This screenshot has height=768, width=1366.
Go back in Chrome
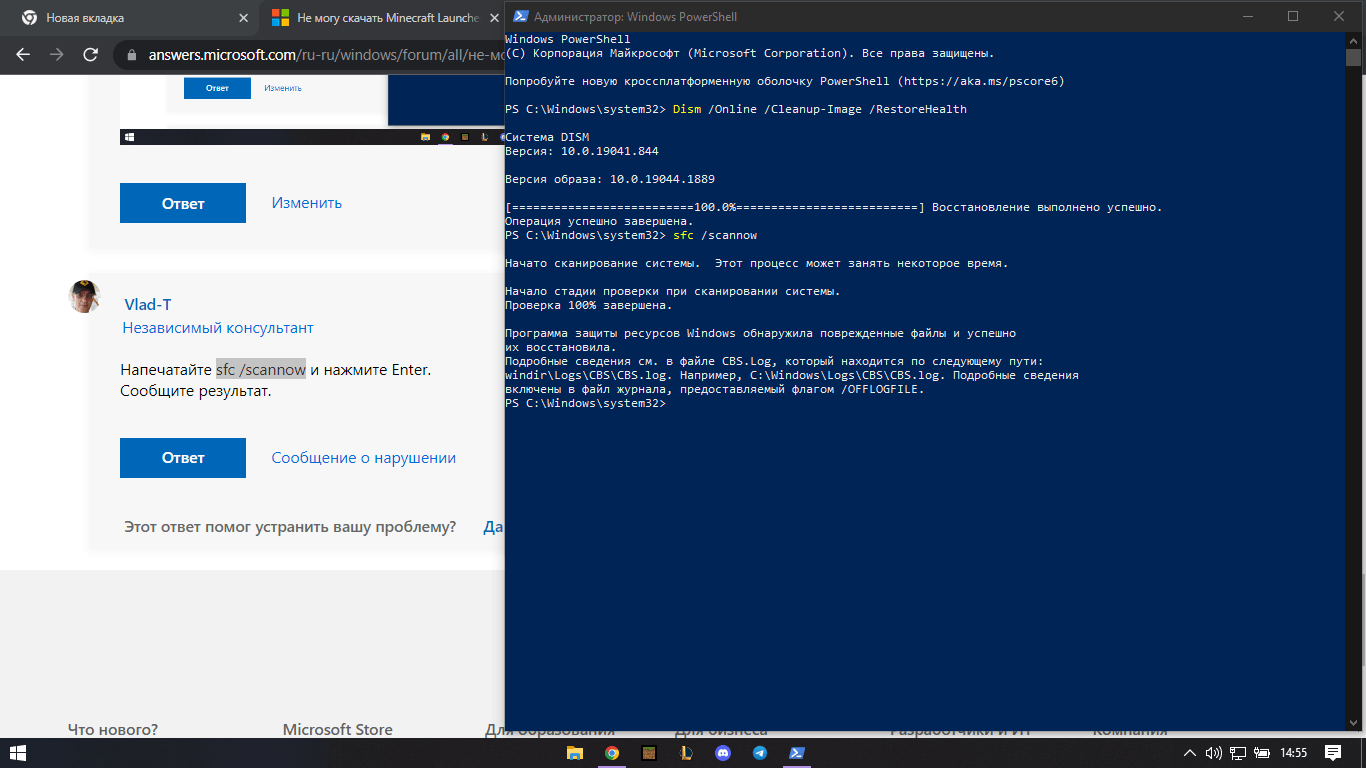[23, 54]
